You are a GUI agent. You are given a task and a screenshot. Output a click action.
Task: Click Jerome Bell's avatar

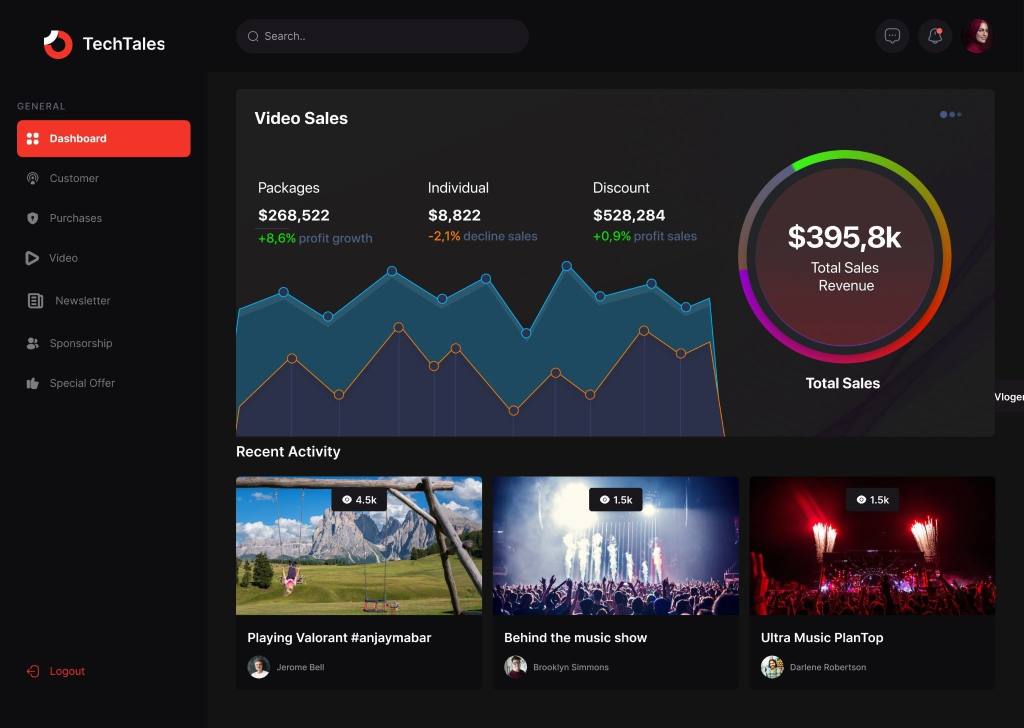(259, 667)
